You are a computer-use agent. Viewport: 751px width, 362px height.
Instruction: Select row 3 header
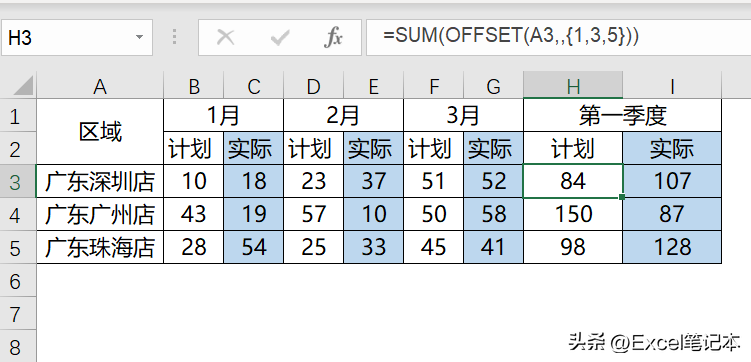pos(18,181)
